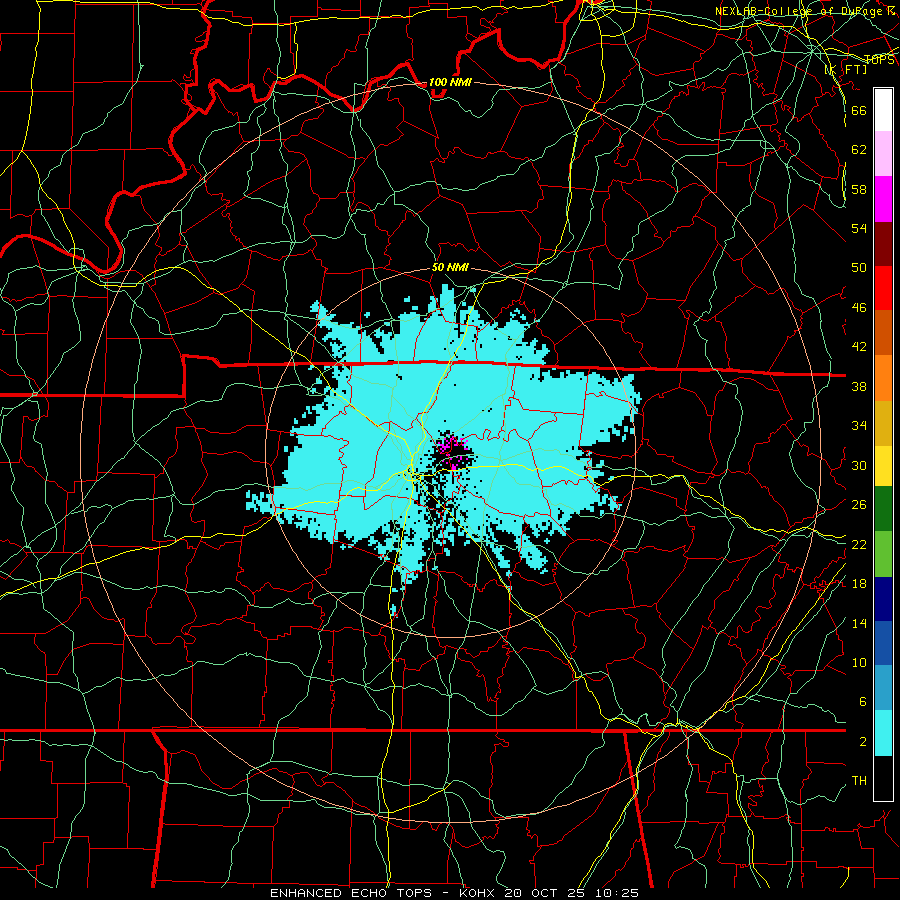Viewport: 900px width, 900px height.
Task: Click the medium blue legend swatch
Action: [x=883, y=643]
